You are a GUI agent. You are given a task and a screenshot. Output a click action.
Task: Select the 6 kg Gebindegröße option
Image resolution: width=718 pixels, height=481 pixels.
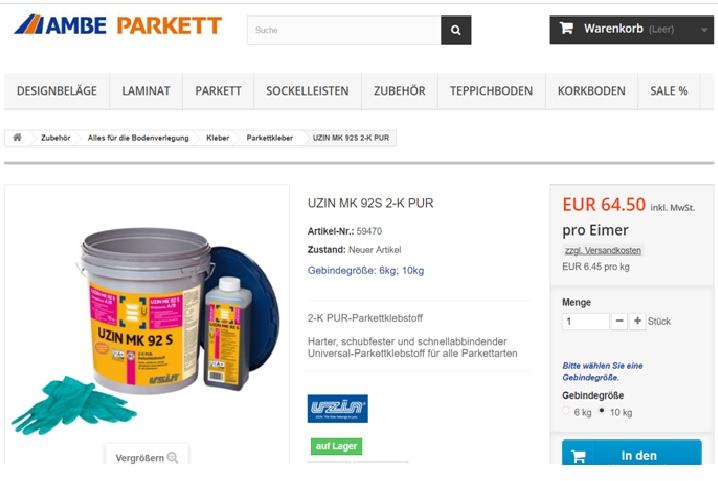(566, 411)
